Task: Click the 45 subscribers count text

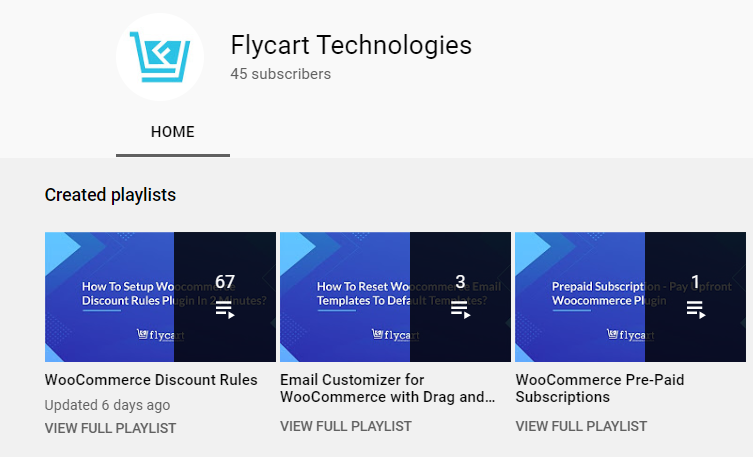Action: click(280, 74)
